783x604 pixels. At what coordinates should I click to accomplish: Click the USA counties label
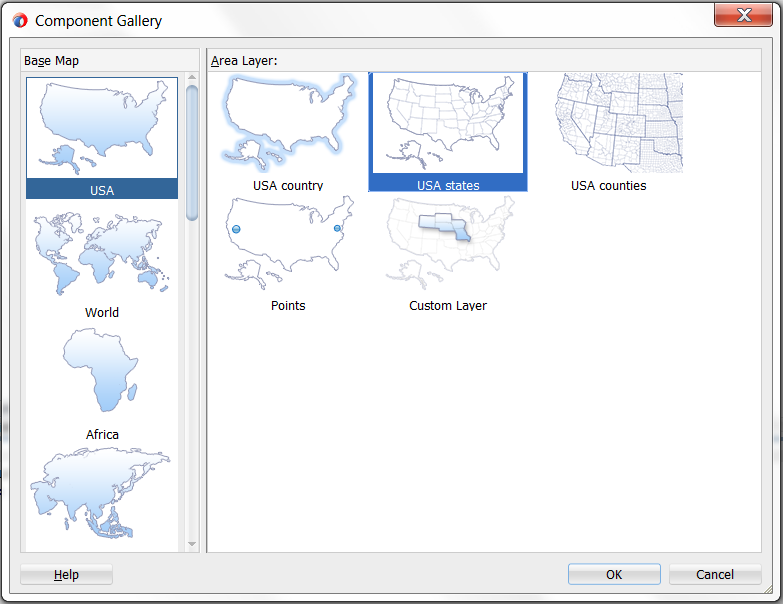point(608,186)
